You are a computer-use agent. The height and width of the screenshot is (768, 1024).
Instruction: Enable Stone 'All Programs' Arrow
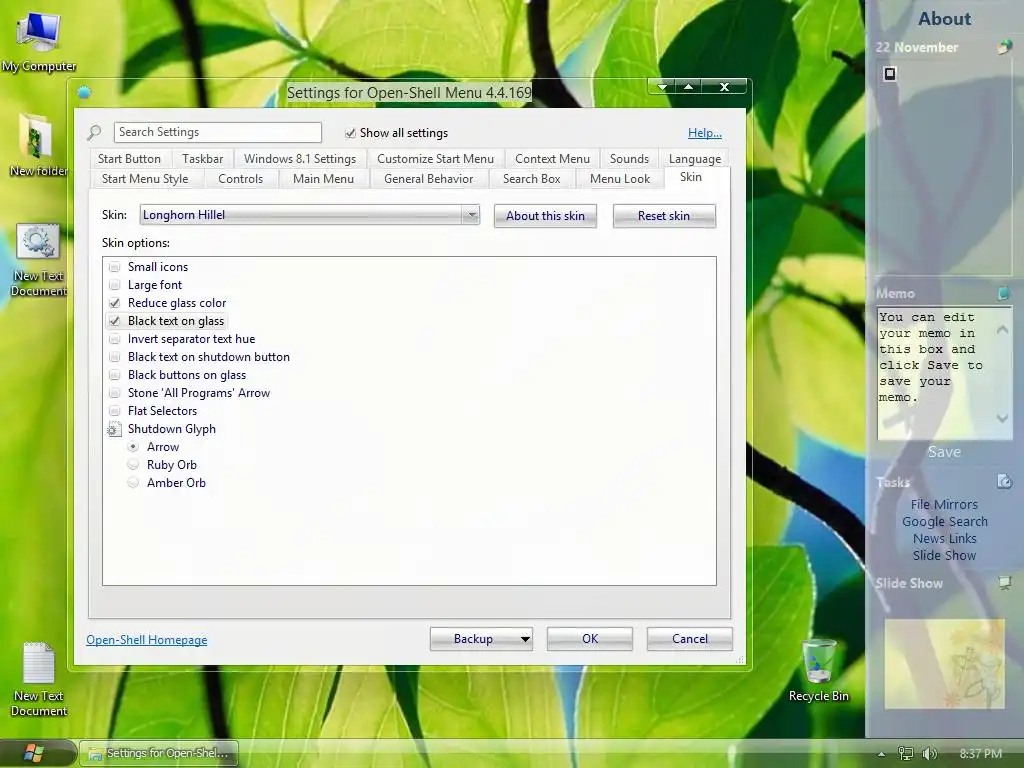114,392
